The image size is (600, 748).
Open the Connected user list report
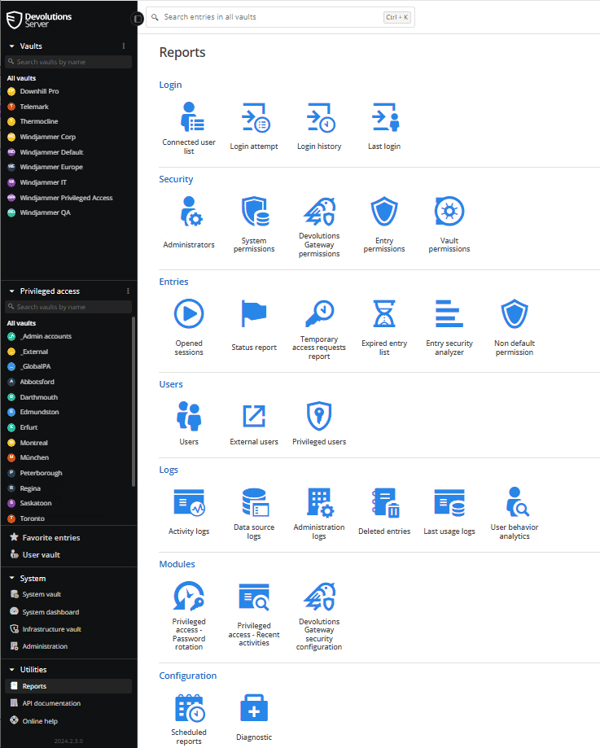coord(189,128)
